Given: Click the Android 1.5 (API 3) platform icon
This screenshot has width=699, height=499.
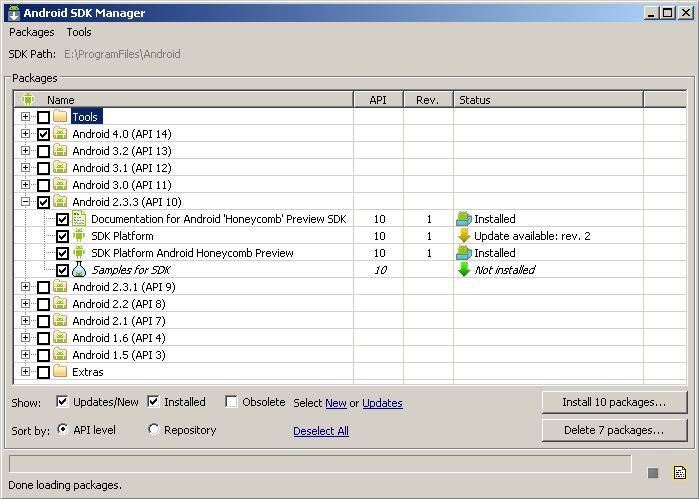Looking at the screenshot, I should [x=60, y=354].
